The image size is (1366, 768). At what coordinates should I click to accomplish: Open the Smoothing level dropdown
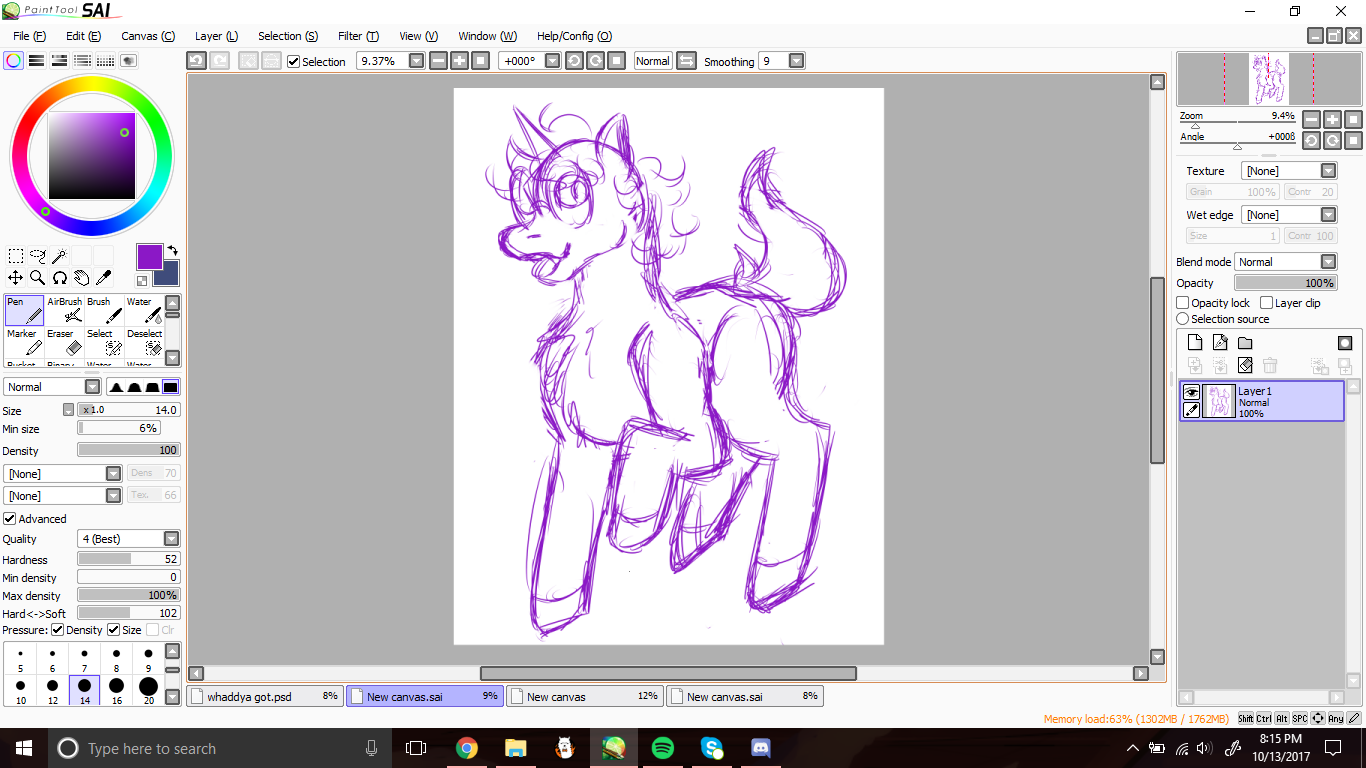tap(796, 61)
